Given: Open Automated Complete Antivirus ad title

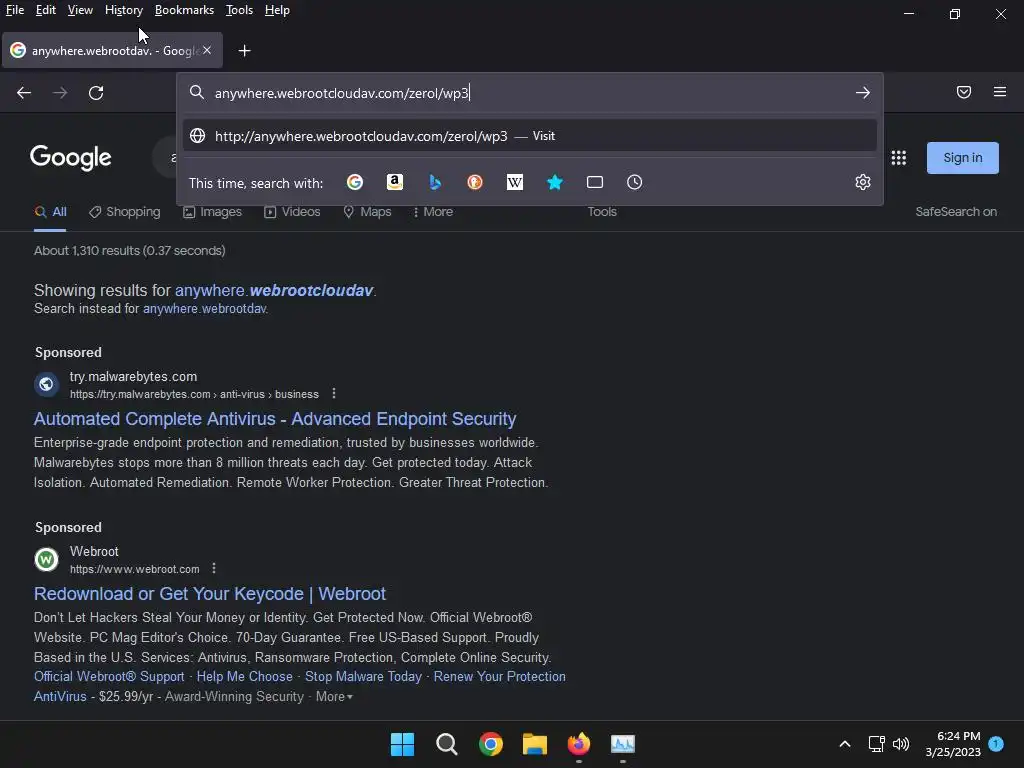Looking at the screenshot, I should coord(275,419).
